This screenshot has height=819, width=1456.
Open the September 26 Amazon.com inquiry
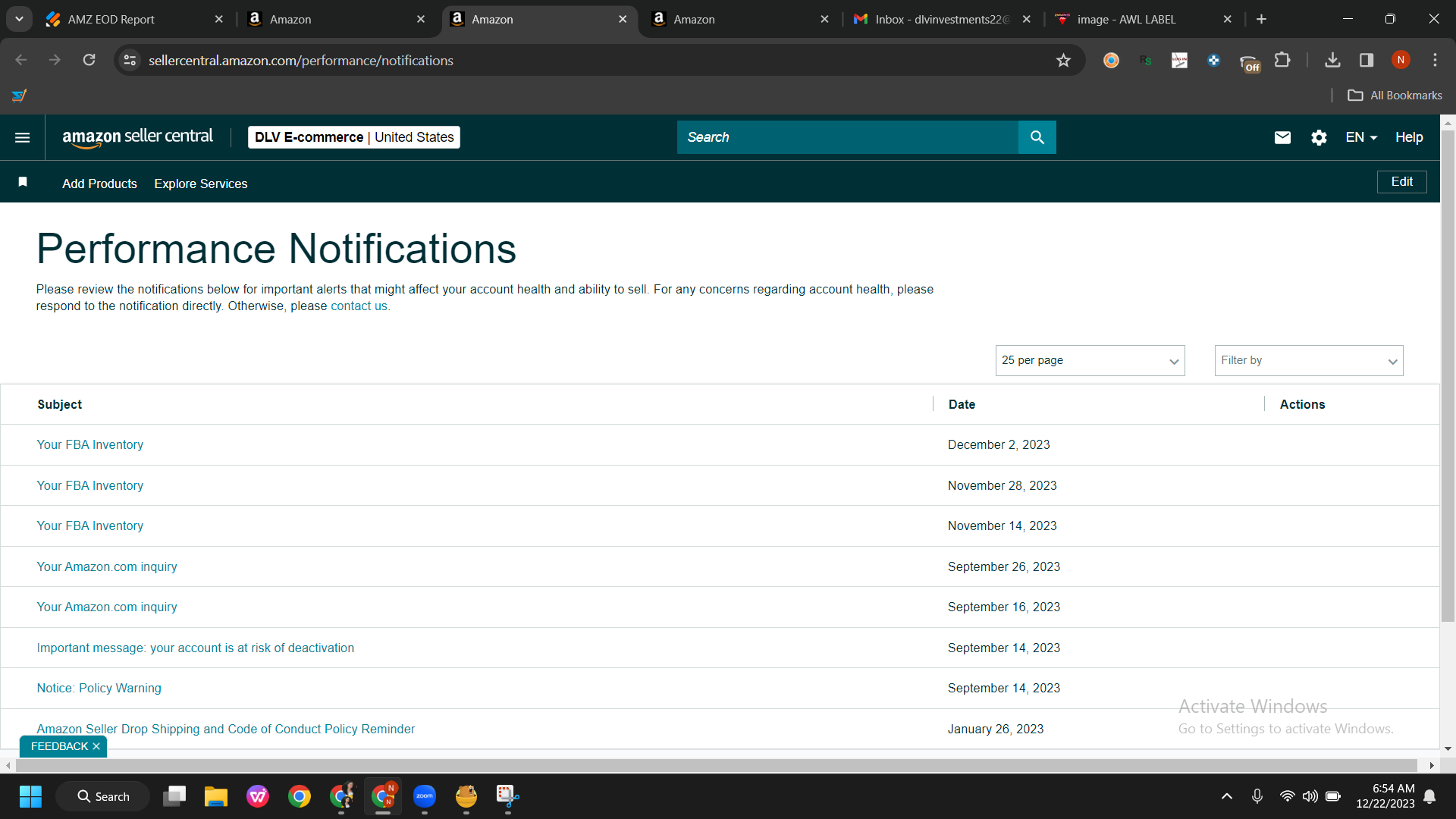coord(107,566)
